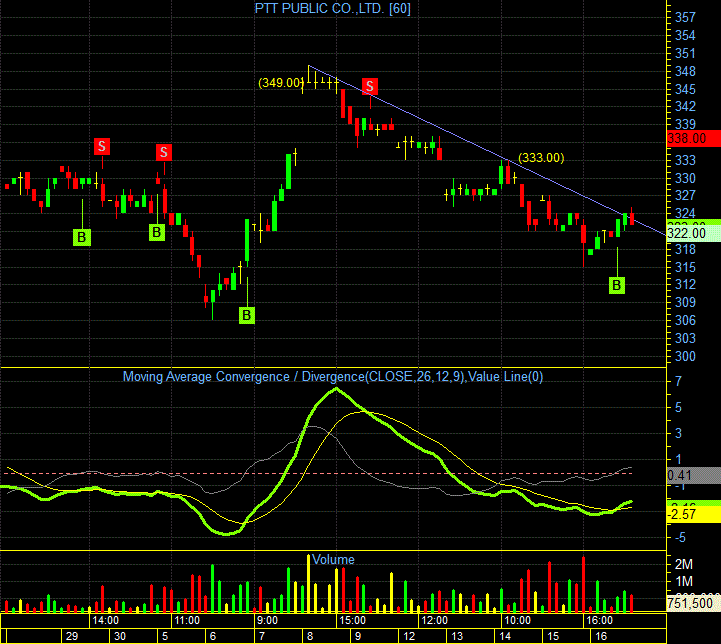Select the -5 label on MACD scale

click(x=681, y=537)
